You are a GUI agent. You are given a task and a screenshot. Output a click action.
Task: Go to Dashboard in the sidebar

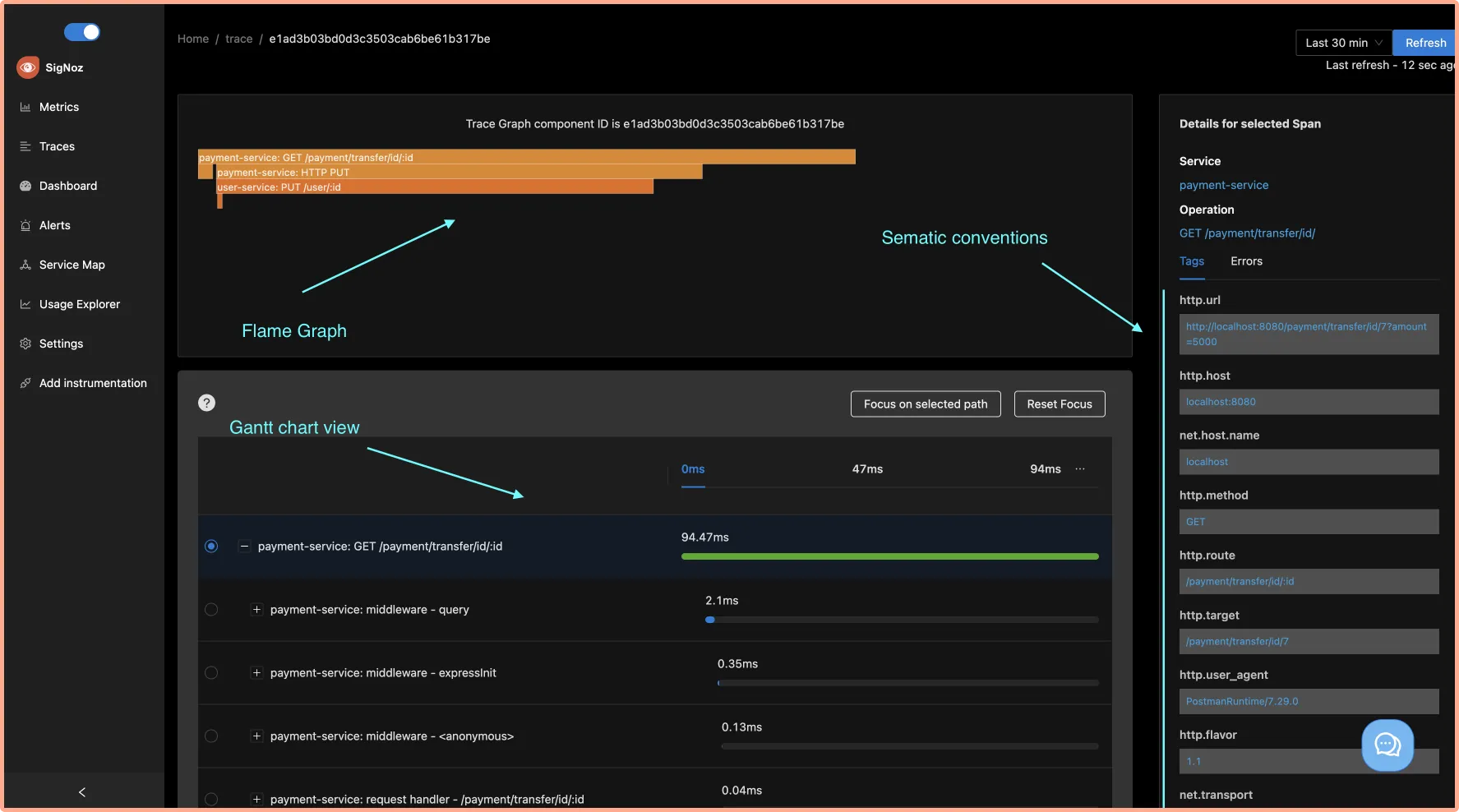tap(68, 186)
